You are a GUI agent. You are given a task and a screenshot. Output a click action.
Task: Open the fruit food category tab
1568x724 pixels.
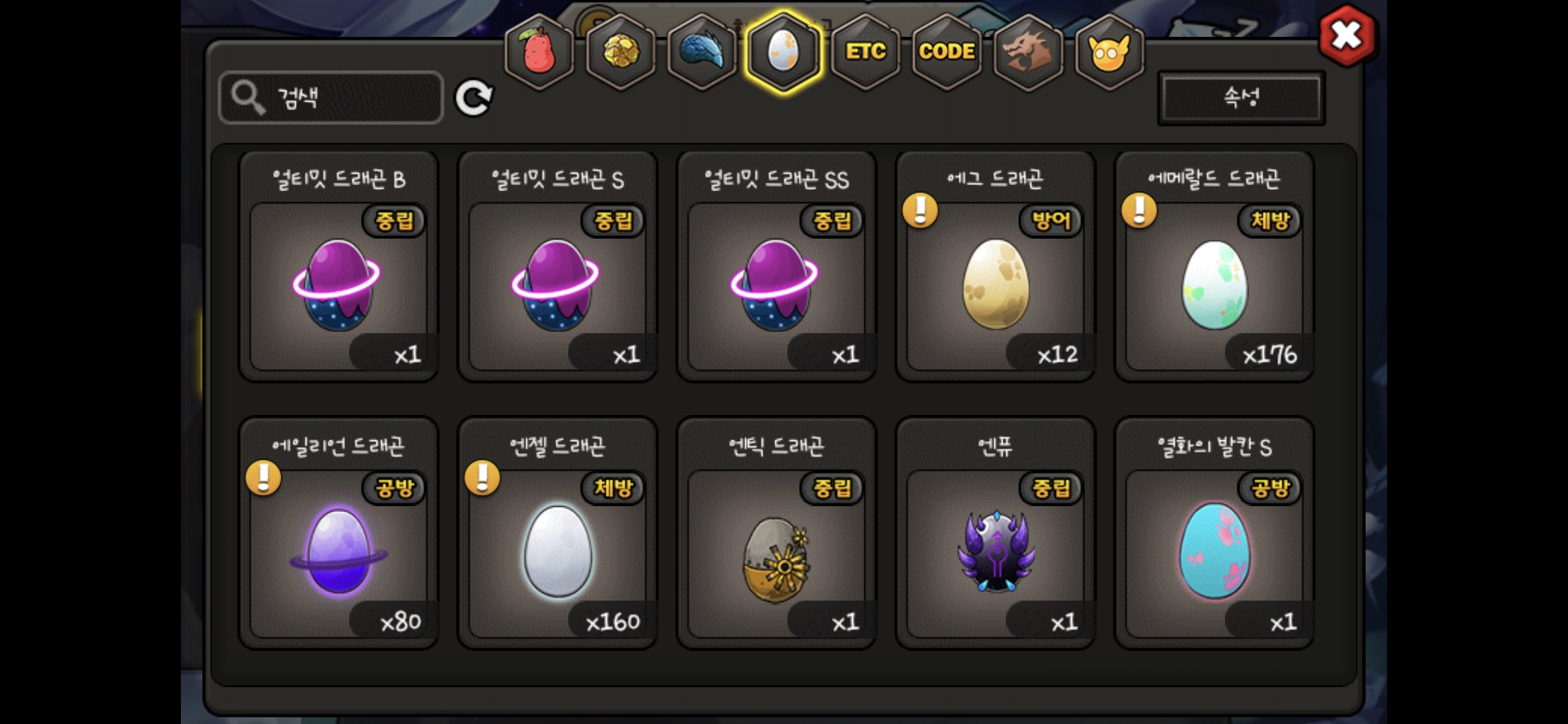[539, 52]
